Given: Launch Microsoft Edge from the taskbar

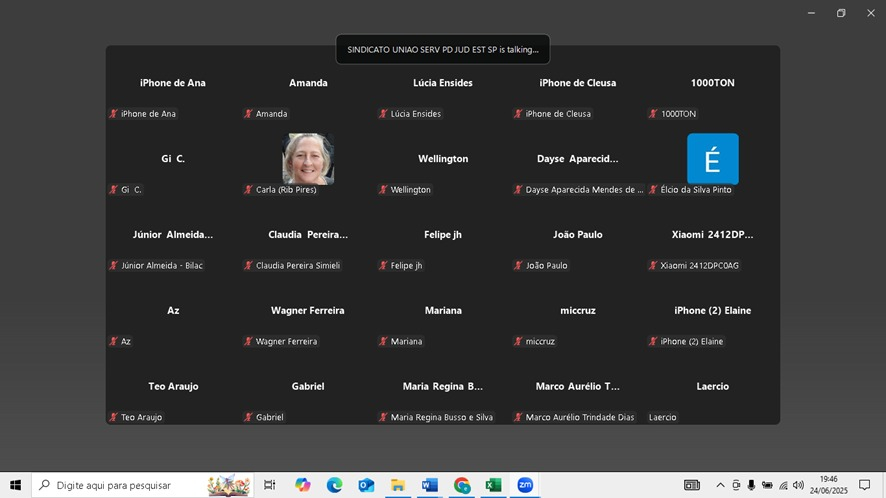Looking at the screenshot, I should pyautogui.click(x=335, y=485).
